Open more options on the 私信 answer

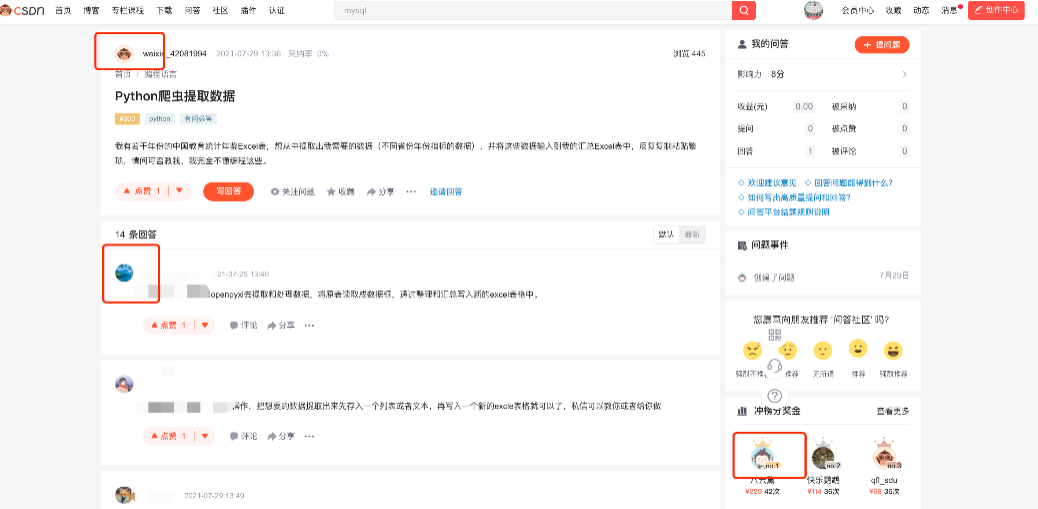point(309,436)
